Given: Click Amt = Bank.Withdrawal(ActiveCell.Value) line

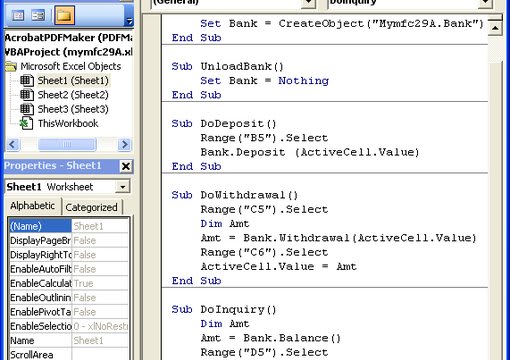Looking at the screenshot, I should point(338,238).
